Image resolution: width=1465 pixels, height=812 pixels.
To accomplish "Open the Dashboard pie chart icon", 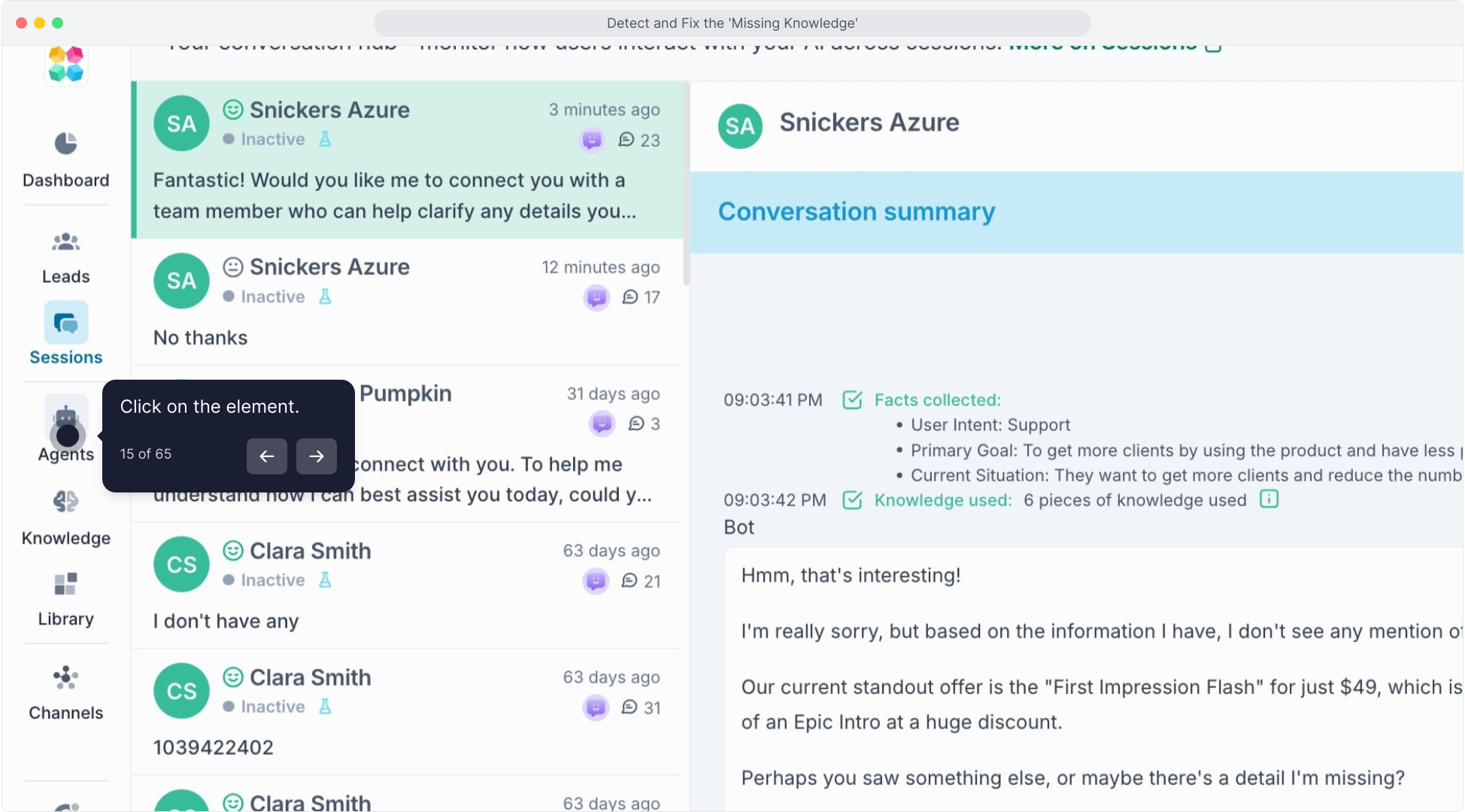I will 65,144.
